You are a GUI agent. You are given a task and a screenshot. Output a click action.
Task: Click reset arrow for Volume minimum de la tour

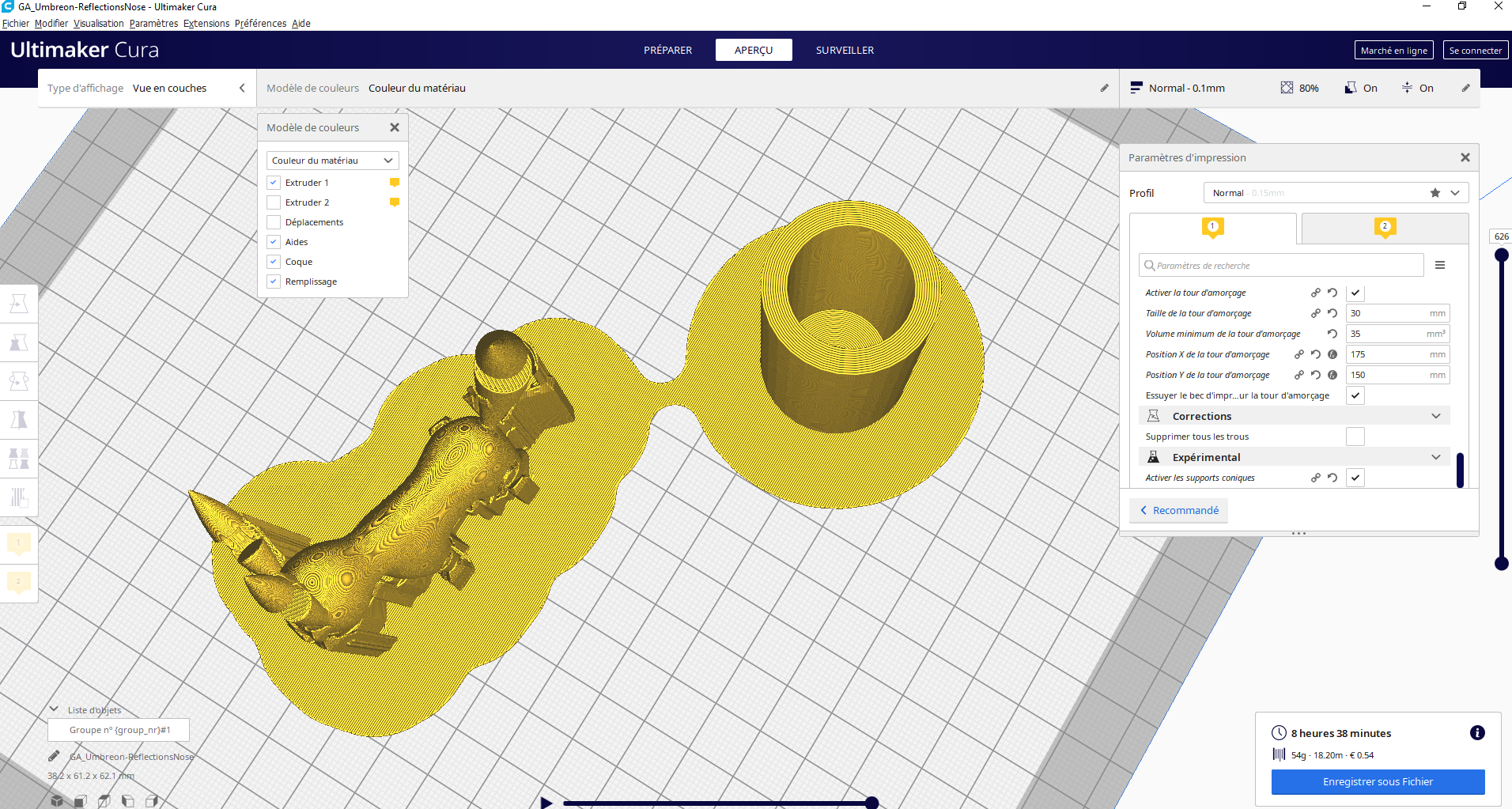click(x=1332, y=334)
